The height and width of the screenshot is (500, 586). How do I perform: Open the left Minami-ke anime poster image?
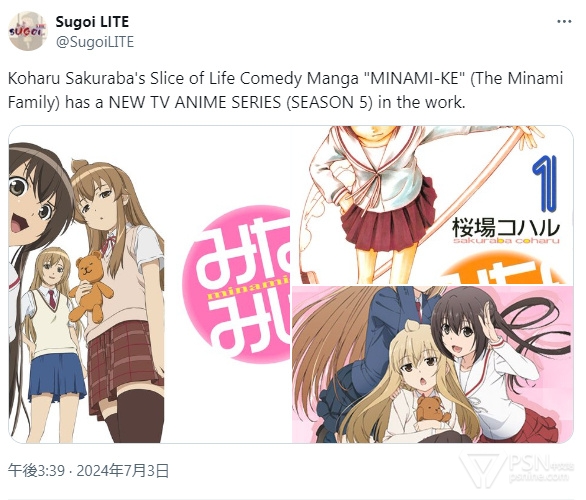coord(149,284)
